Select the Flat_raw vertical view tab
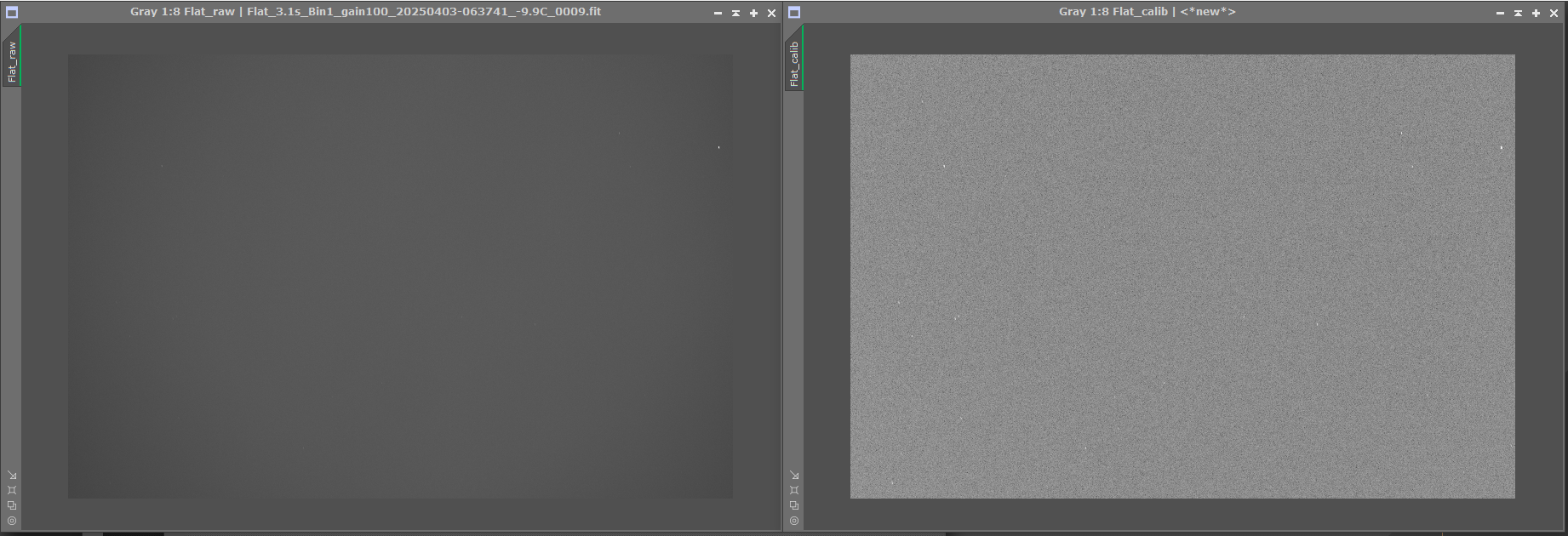 [12, 61]
